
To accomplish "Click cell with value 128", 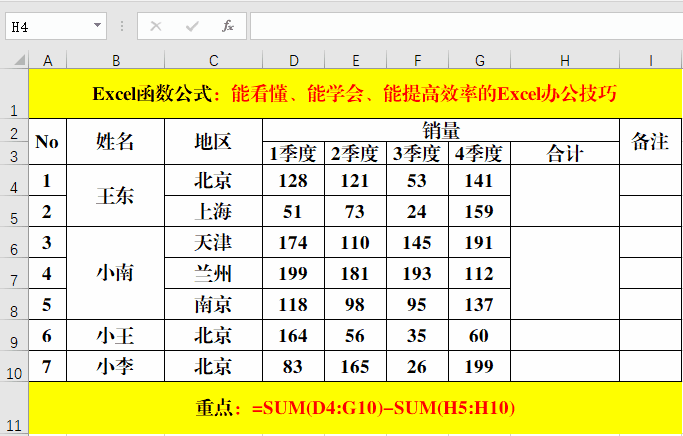I will pos(294,180).
